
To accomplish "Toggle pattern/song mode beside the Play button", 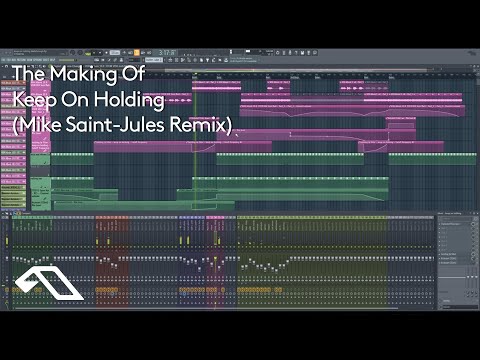I will (x=88, y=53).
